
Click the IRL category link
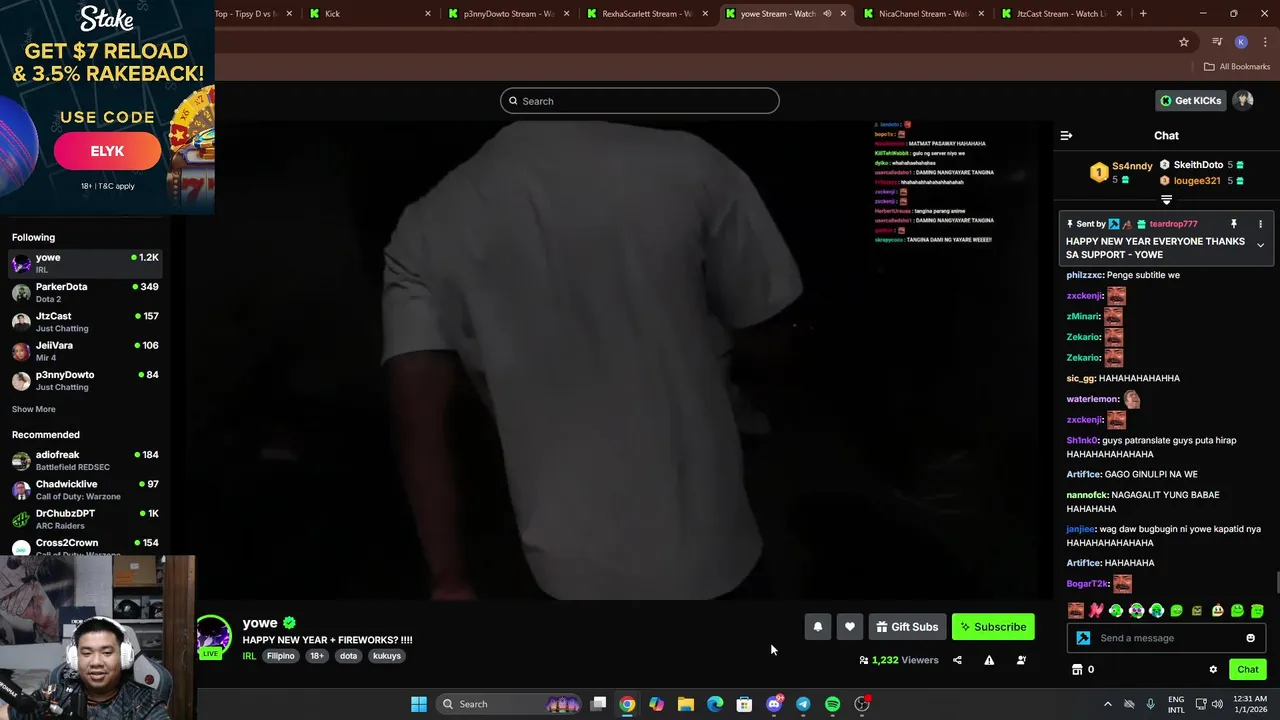tap(249, 656)
